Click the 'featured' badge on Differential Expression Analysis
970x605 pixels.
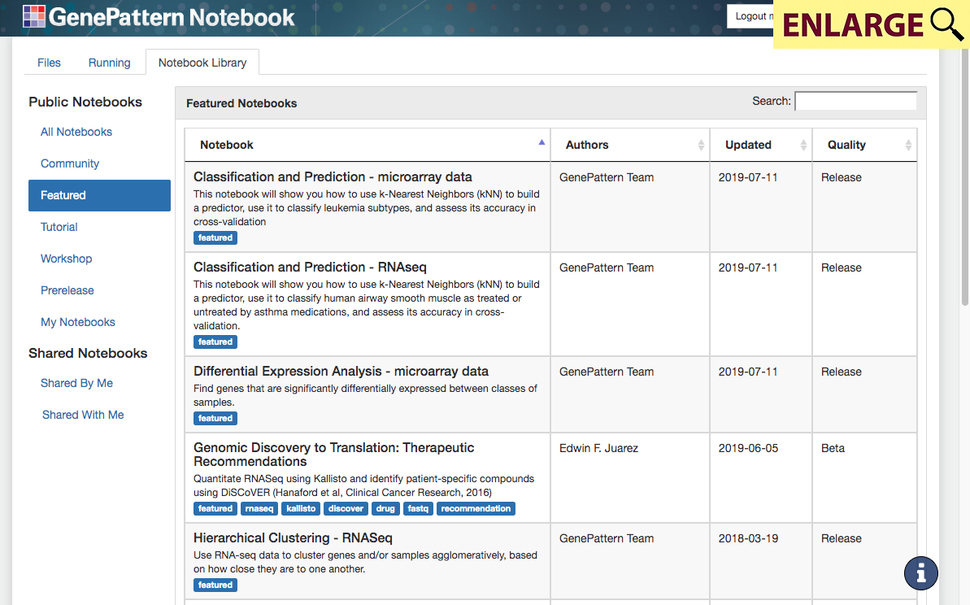tap(215, 418)
